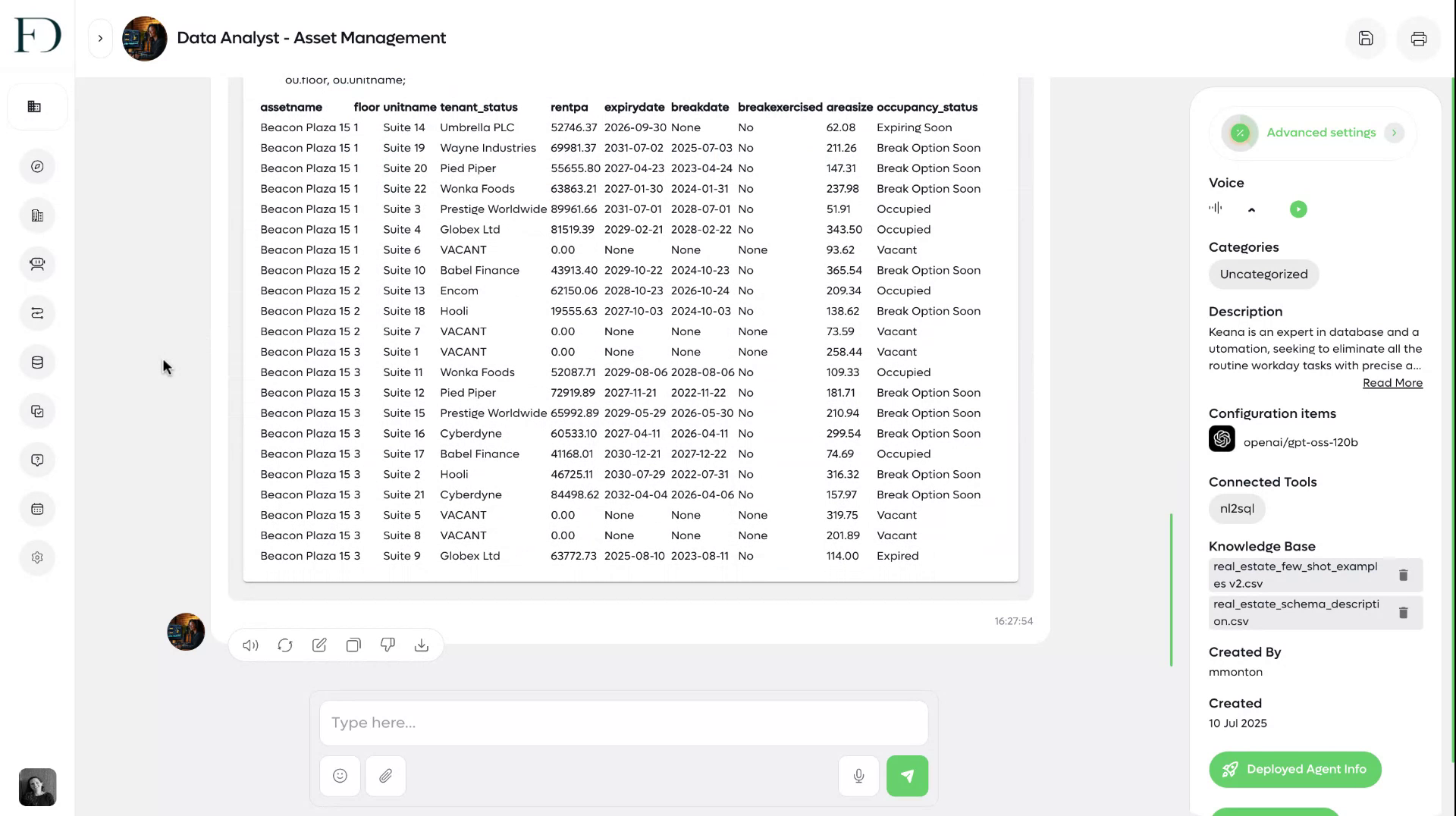
Task: Regenerate the response with the refresh icon
Action: click(x=285, y=645)
